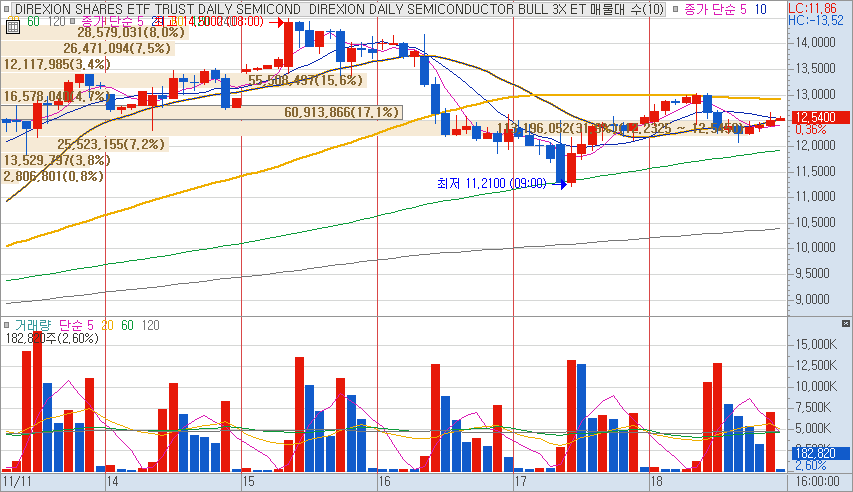
Task: Toggle the square before the second-row 종가 단순 5 legend
Action: pyautogui.click(x=72, y=21)
